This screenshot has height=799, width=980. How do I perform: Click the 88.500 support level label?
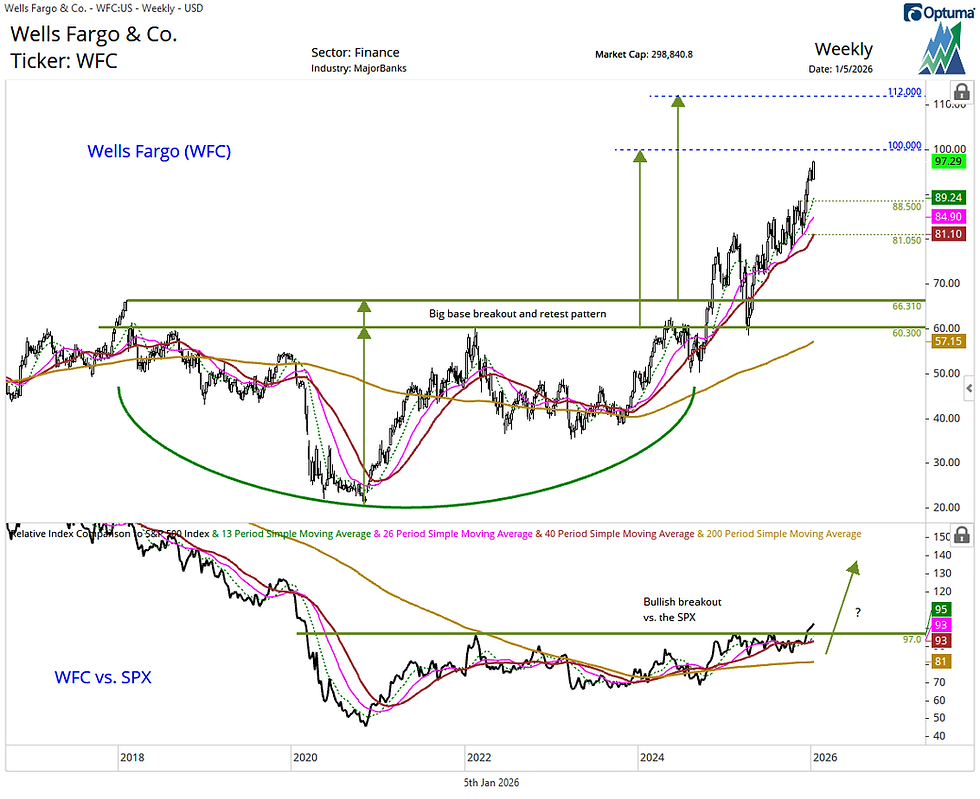(906, 207)
